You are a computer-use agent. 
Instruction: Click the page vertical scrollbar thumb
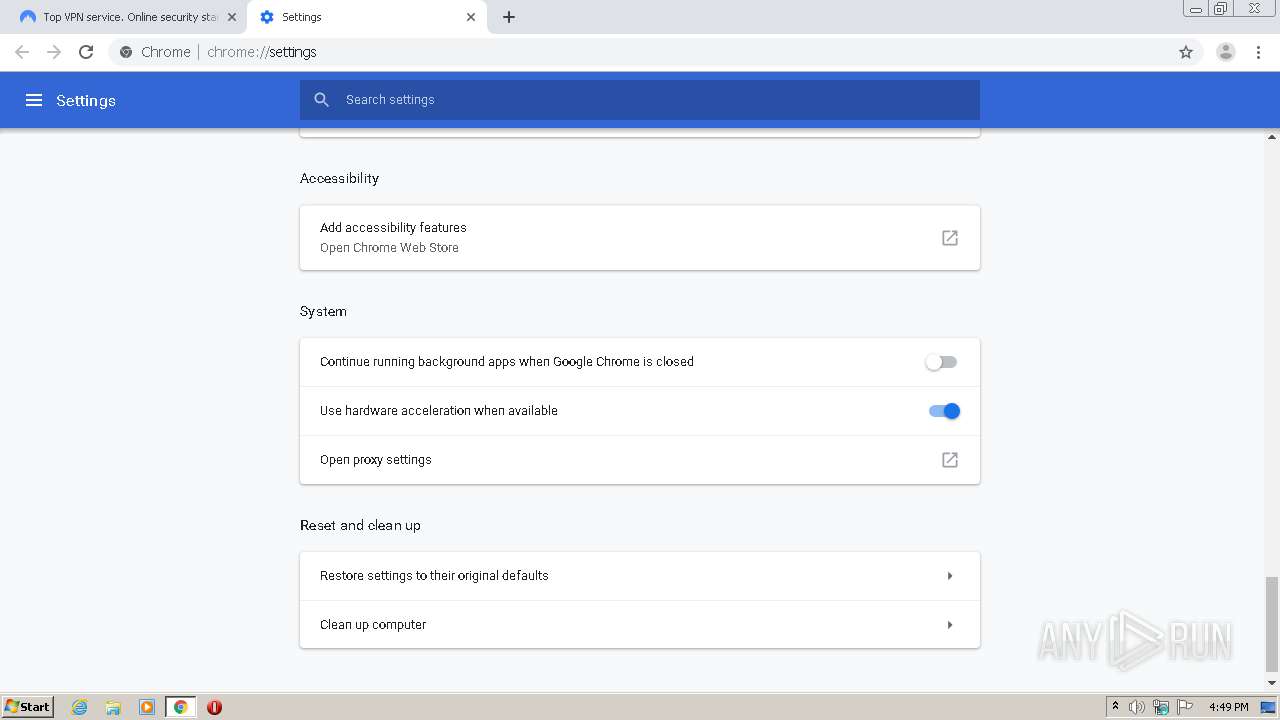point(1272,624)
